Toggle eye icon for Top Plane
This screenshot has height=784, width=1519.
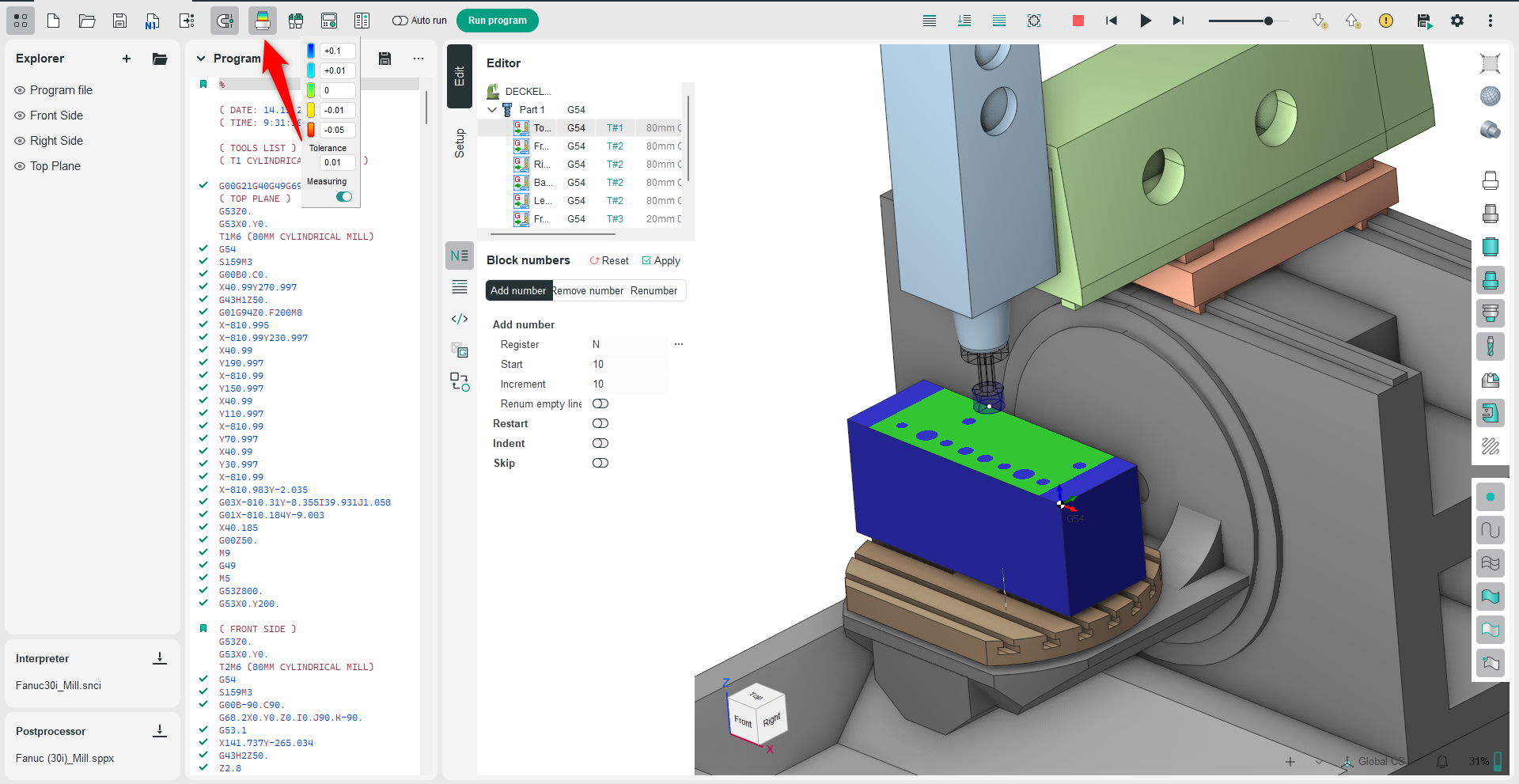click(x=20, y=166)
